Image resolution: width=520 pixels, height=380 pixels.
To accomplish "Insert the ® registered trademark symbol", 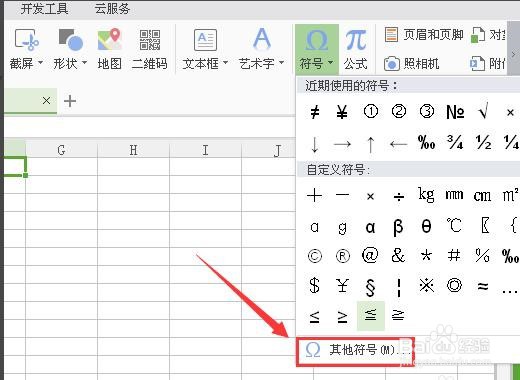I will pyautogui.click(x=343, y=256).
